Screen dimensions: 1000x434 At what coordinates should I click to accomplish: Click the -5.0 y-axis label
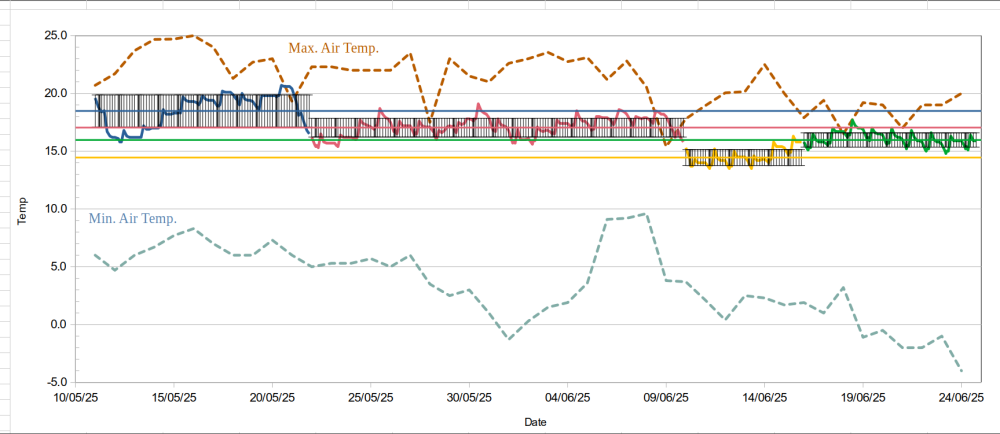click(x=57, y=382)
